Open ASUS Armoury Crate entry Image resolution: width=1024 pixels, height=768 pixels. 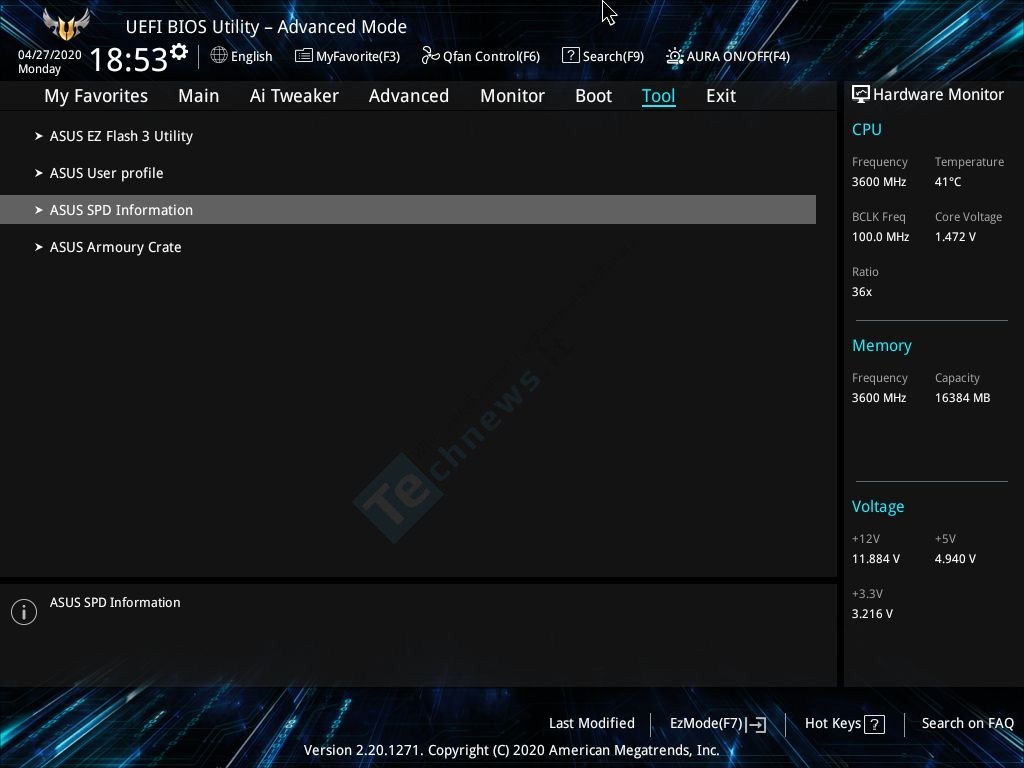(x=408, y=247)
